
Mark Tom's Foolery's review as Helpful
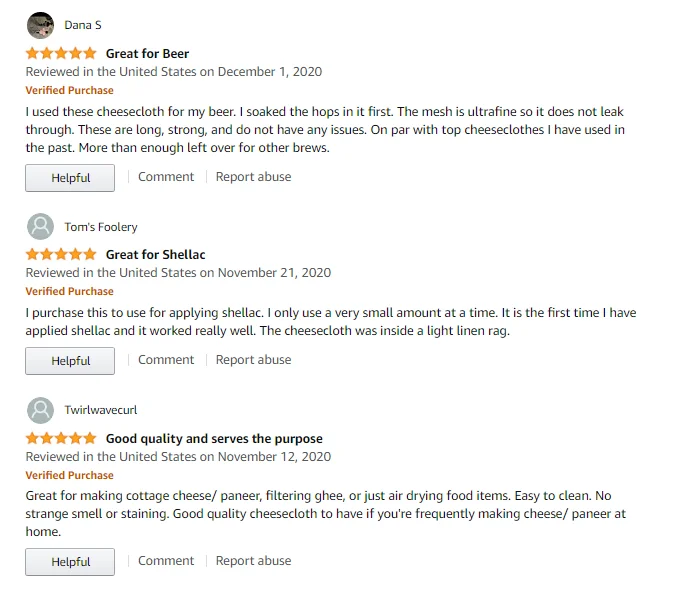70,361
